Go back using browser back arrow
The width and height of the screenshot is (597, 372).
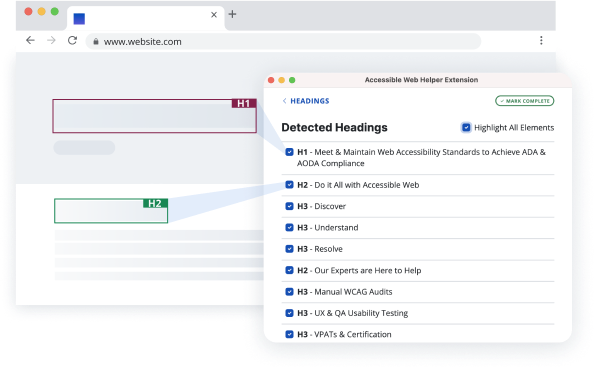[30, 40]
